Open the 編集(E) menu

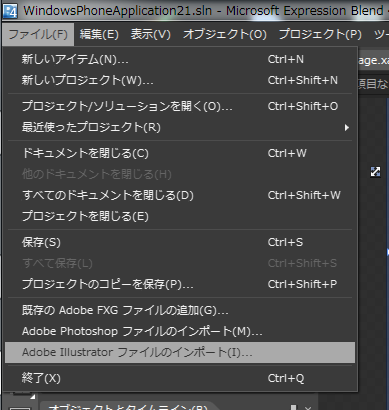(x=99, y=34)
